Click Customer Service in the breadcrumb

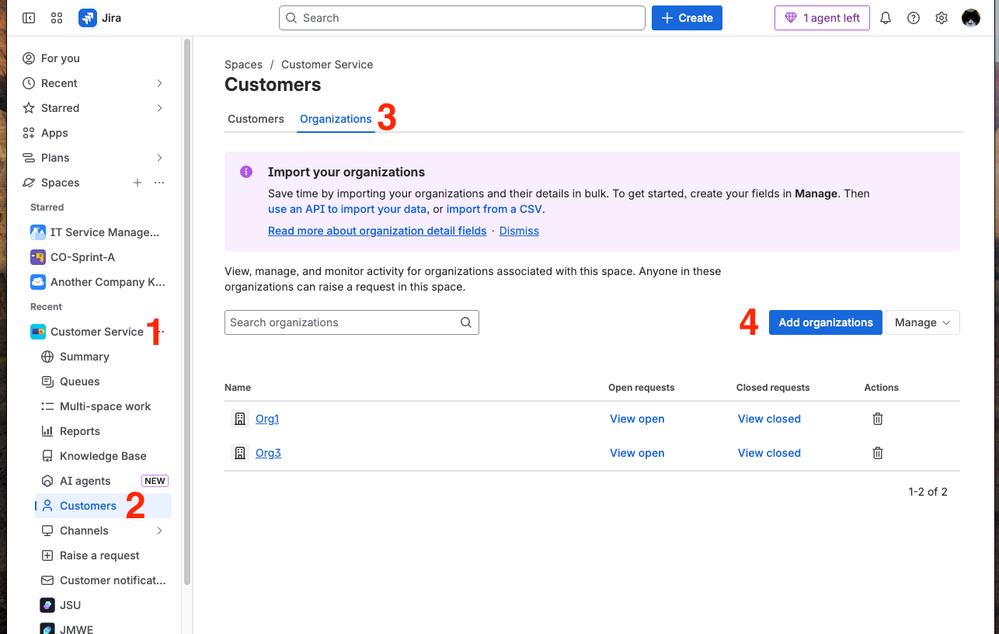coord(327,64)
